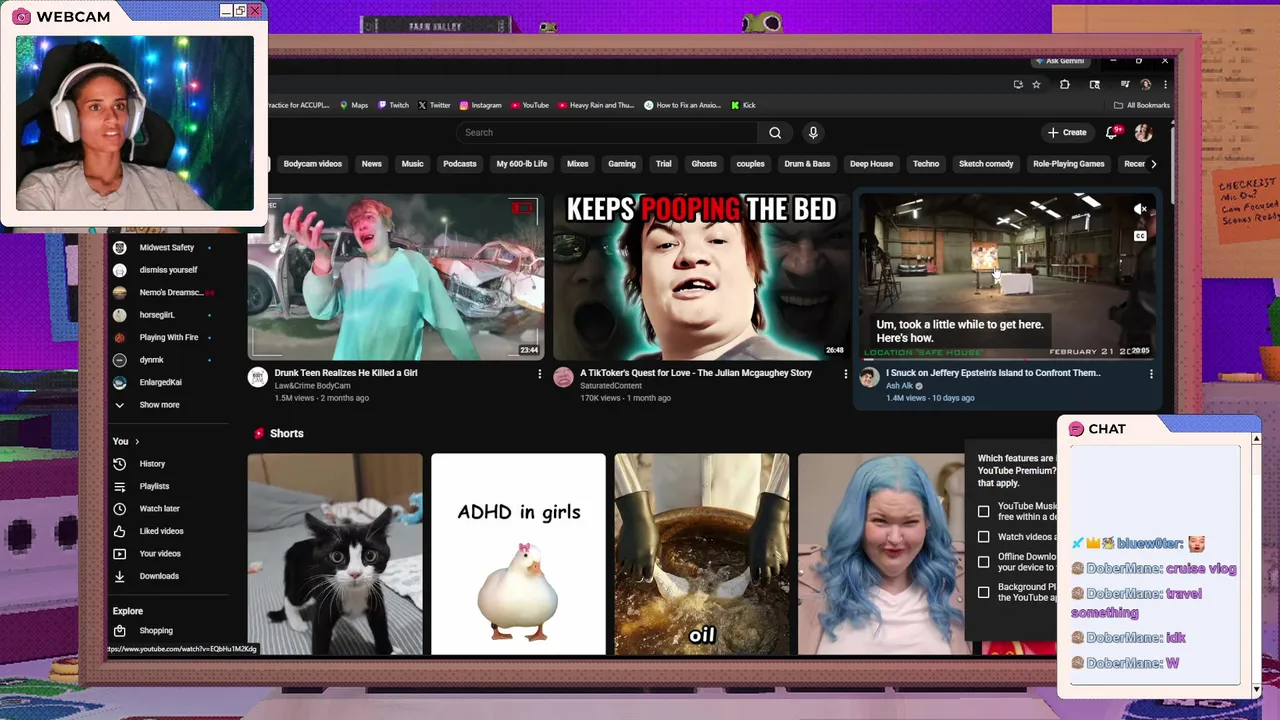Select the Bodycam videos chip
The height and width of the screenshot is (720, 1280).
pyautogui.click(x=312, y=164)
